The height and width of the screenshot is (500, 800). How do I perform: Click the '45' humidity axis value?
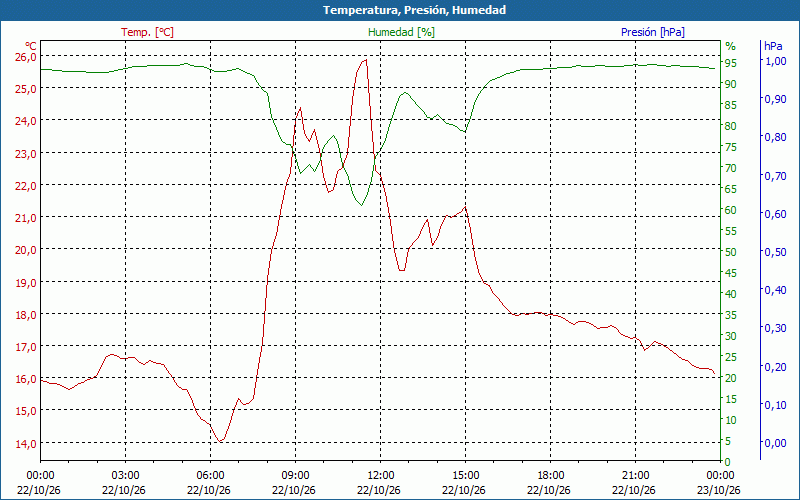click(731, 273)
